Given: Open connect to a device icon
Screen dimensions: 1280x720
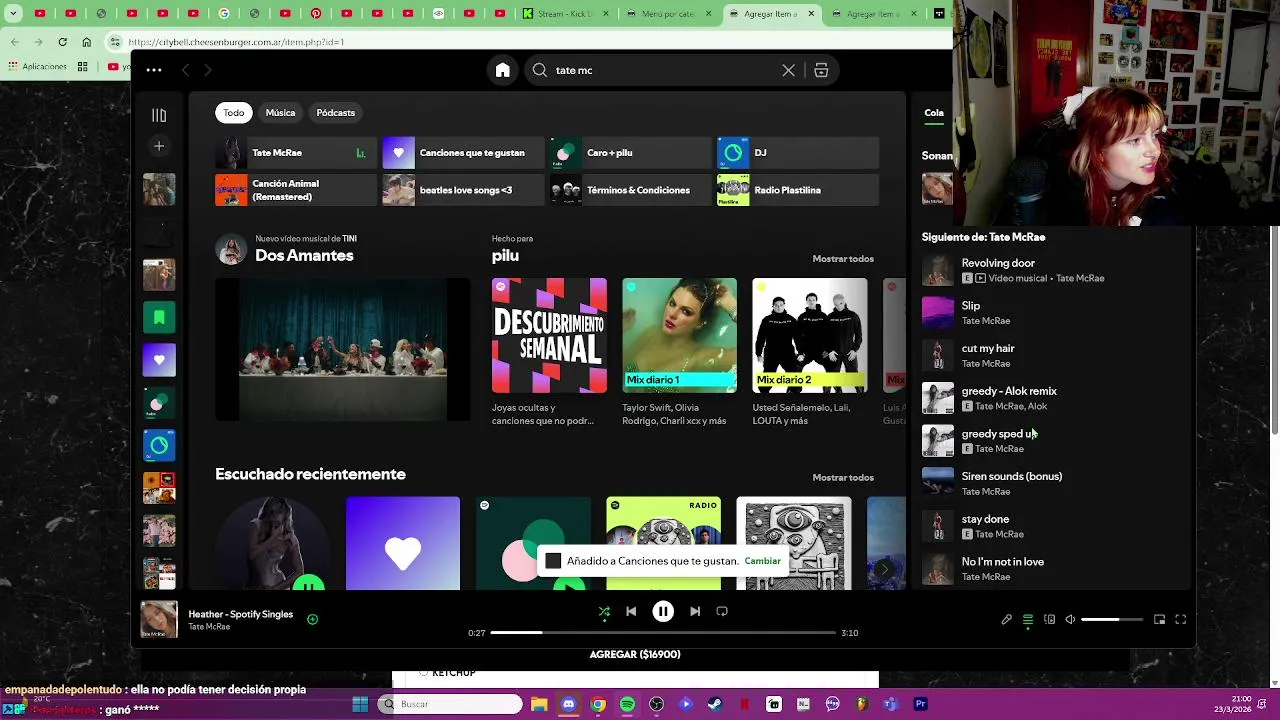Looking at the screenshot, I should (1049, 620).
